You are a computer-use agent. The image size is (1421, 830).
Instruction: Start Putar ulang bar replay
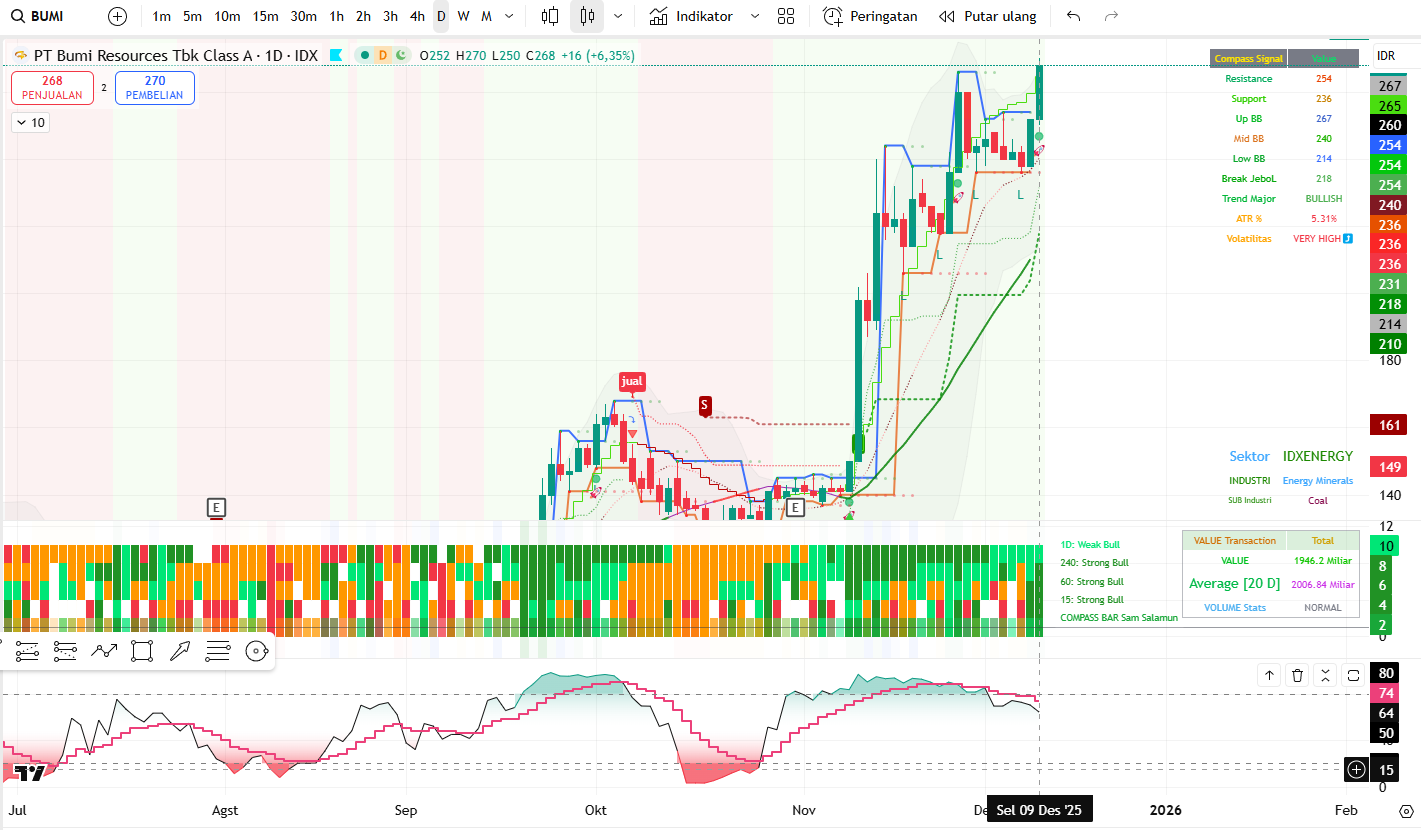click(988, 16)
